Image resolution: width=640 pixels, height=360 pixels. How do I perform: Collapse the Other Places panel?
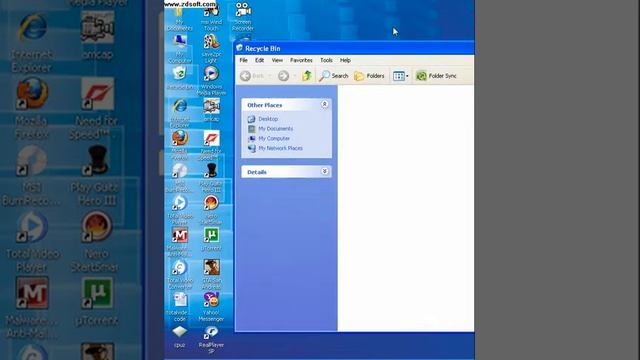click(x=324, y=104)
